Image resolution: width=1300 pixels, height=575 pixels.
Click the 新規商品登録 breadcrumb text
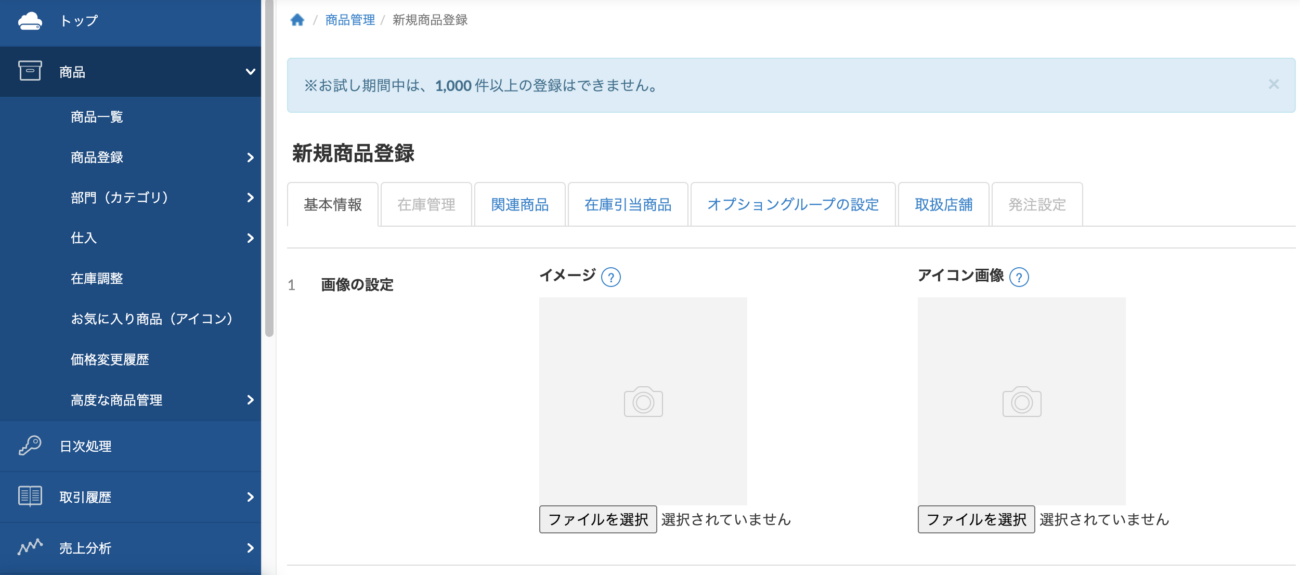coord(430,20)
